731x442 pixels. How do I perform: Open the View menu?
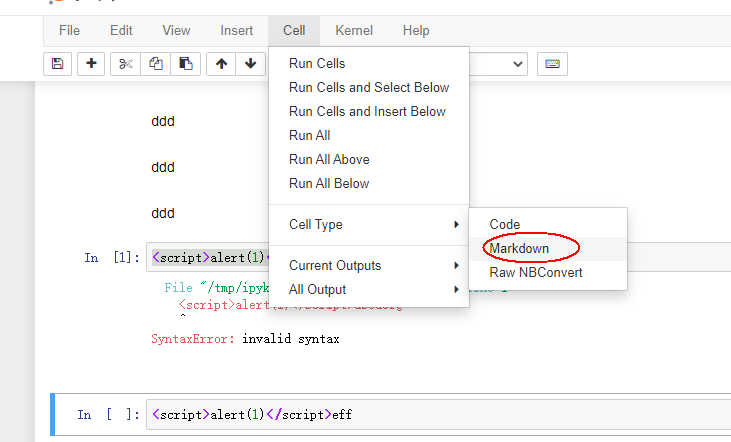[176, 31]
